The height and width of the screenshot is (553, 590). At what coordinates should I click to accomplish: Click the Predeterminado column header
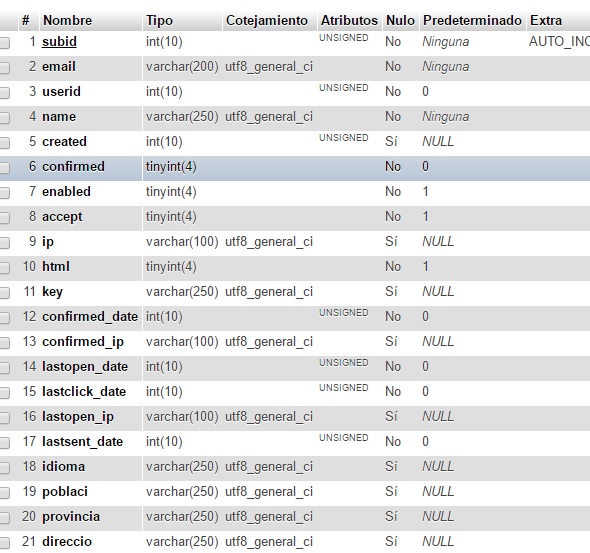(x=472, y=20)
